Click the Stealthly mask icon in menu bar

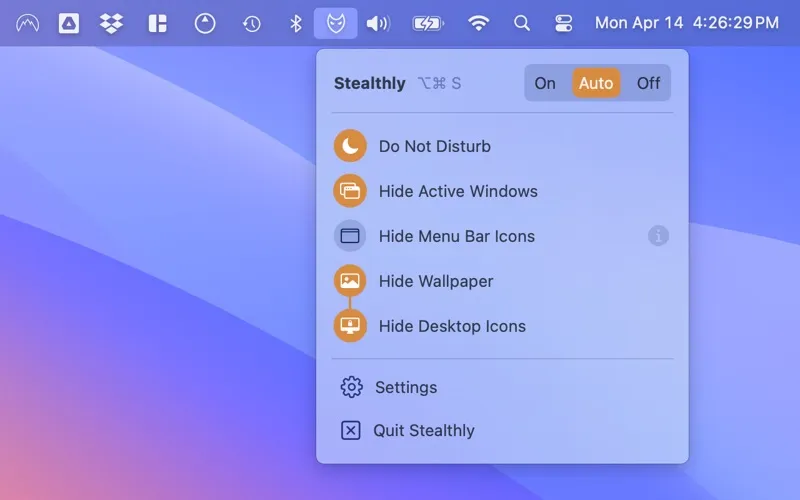(x=335, y=23)
